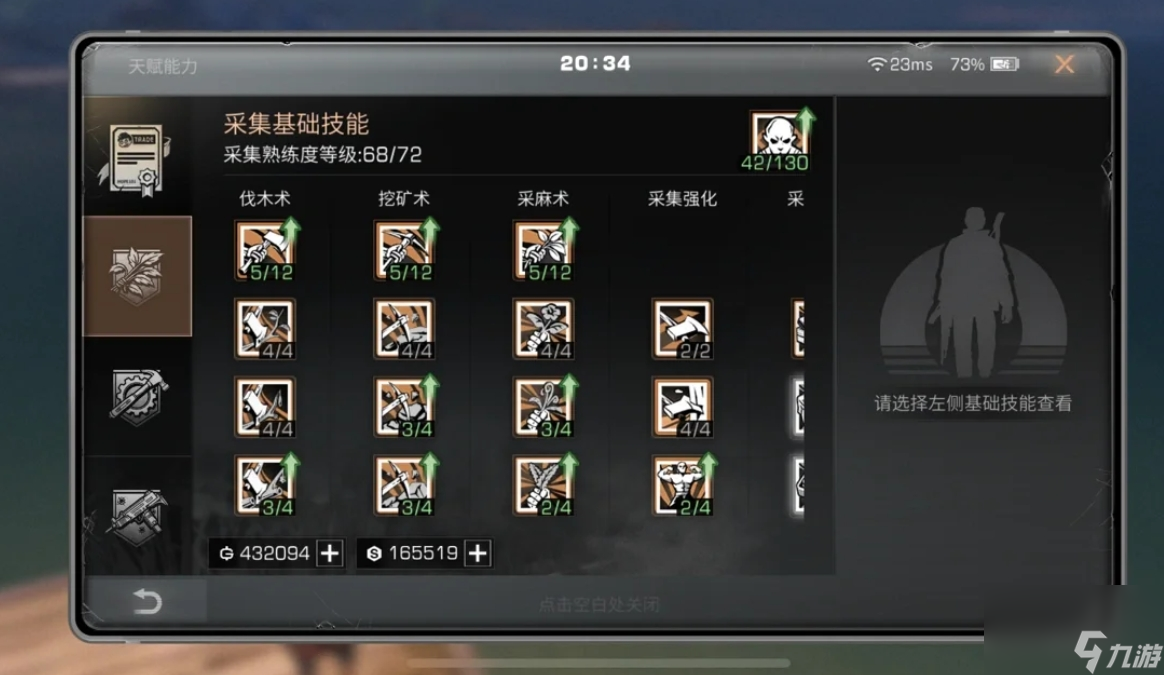
Task: Open the muscle-man skill 2/4 icon
Action: pos(683,486)
